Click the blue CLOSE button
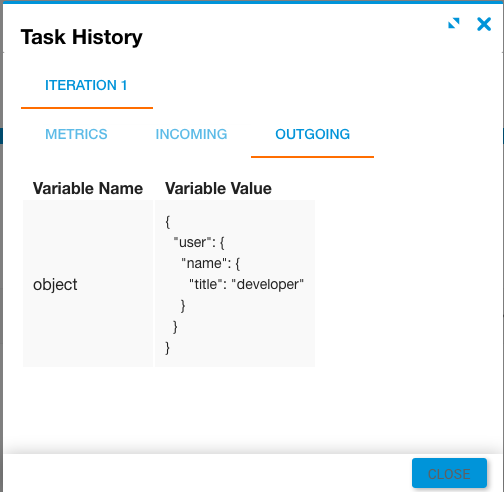This screenshot has height=492, width=504. click(449, 474)
